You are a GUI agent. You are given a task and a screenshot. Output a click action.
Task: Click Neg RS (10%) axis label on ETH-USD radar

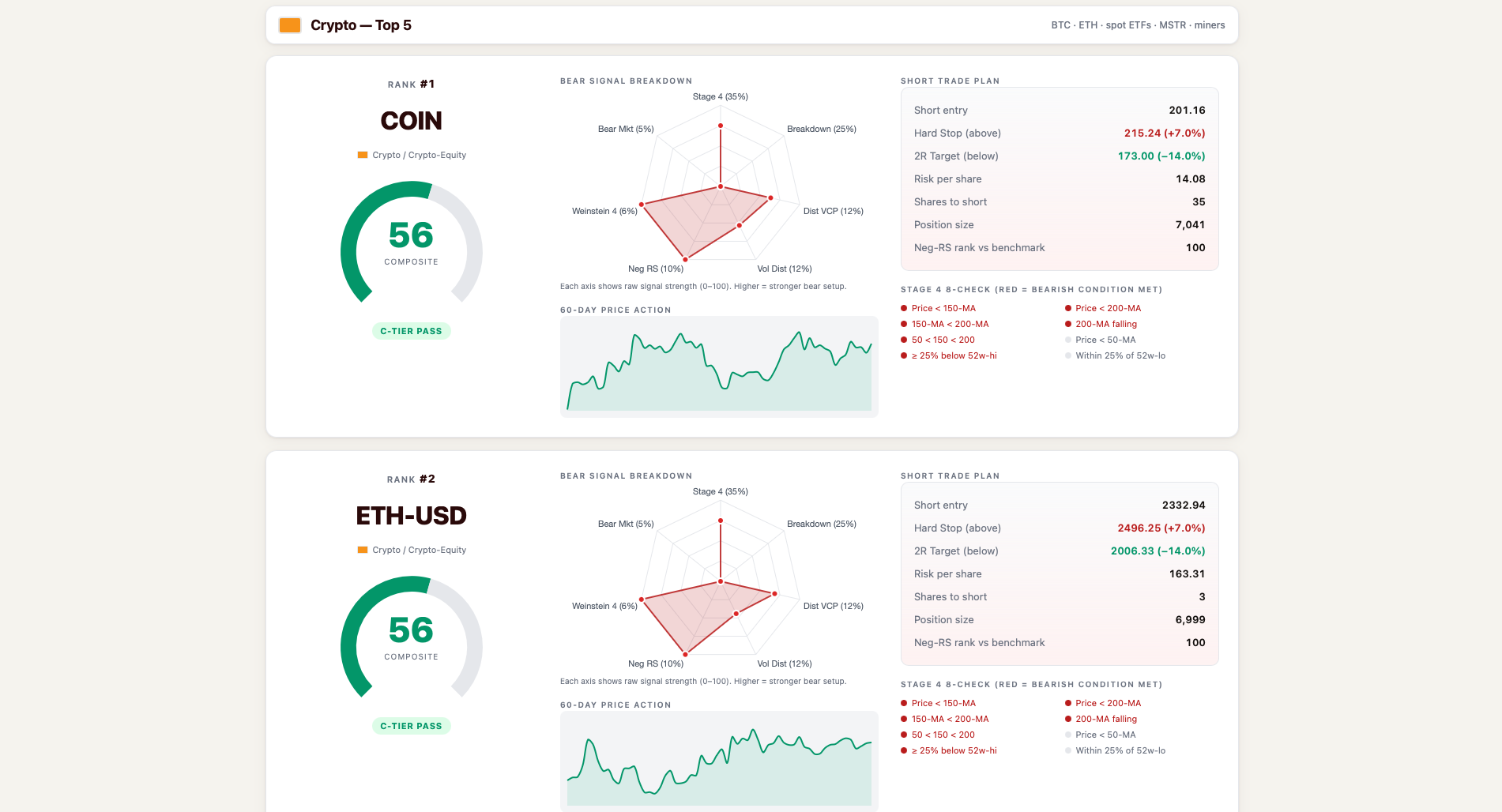(x=656, y=664)
